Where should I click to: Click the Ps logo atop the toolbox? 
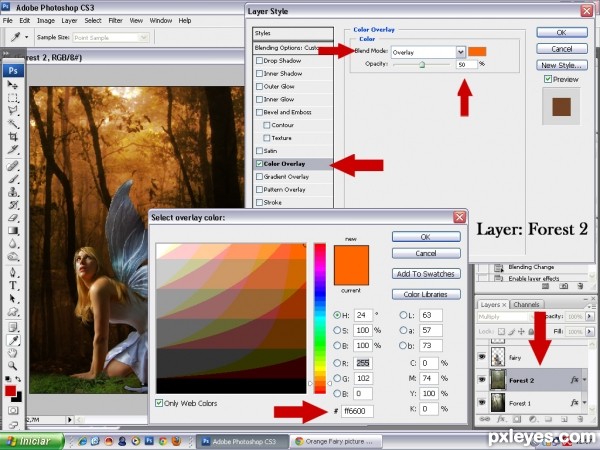[x=13, y=71]
